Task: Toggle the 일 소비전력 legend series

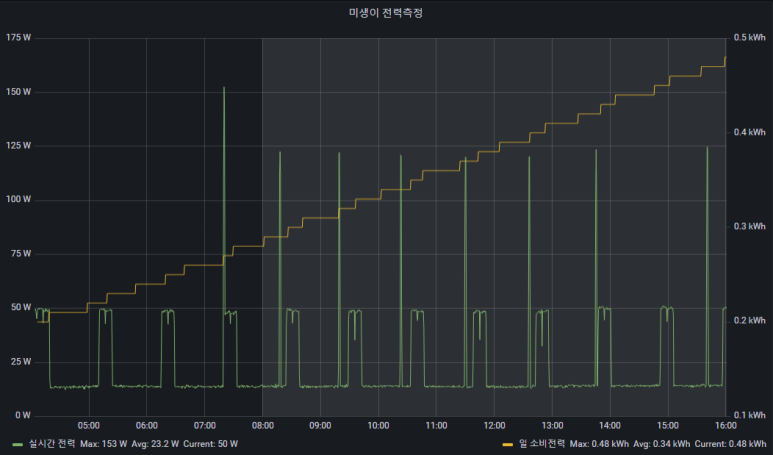Action: [x=542, y=444]
